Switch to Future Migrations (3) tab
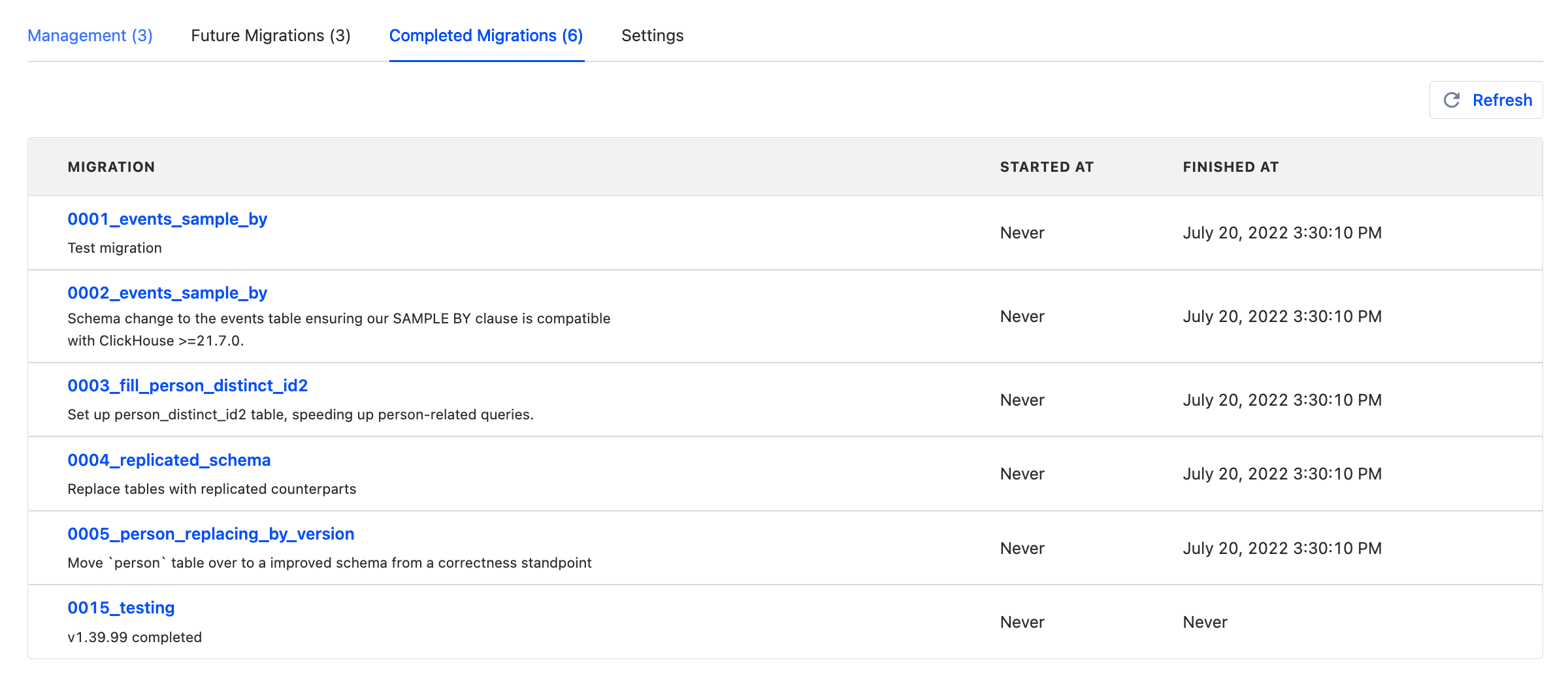Viewport: 1568px width, 682px height. coord(270,35)
